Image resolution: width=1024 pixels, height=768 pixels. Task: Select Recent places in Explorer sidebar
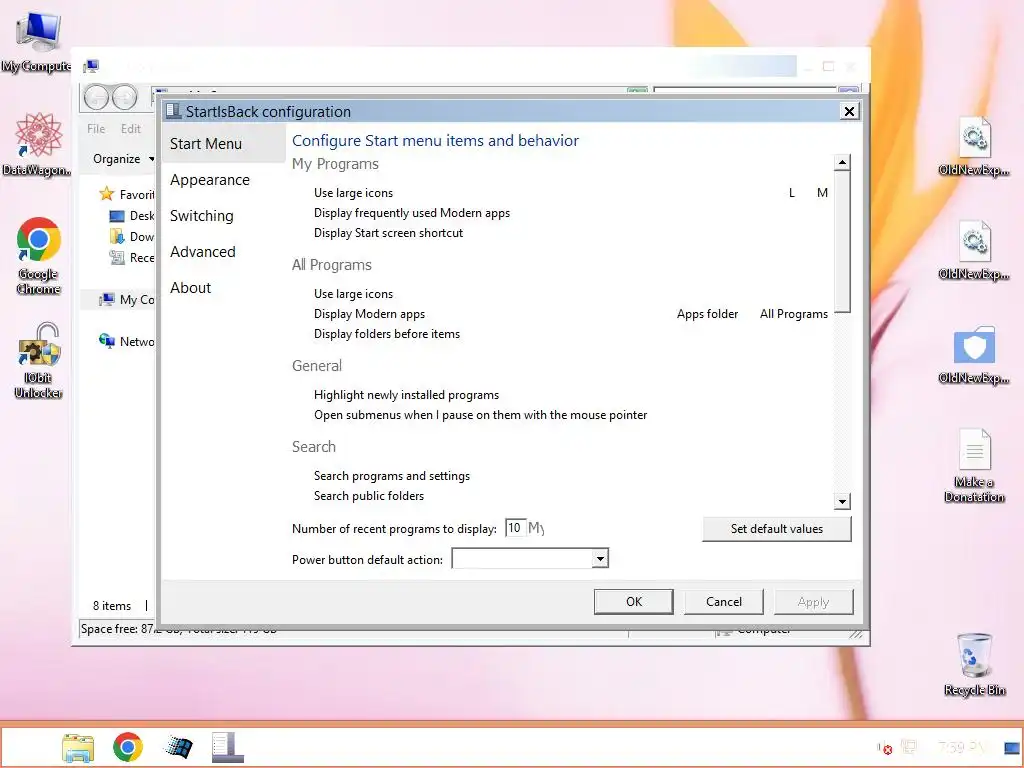click(131, 257)
